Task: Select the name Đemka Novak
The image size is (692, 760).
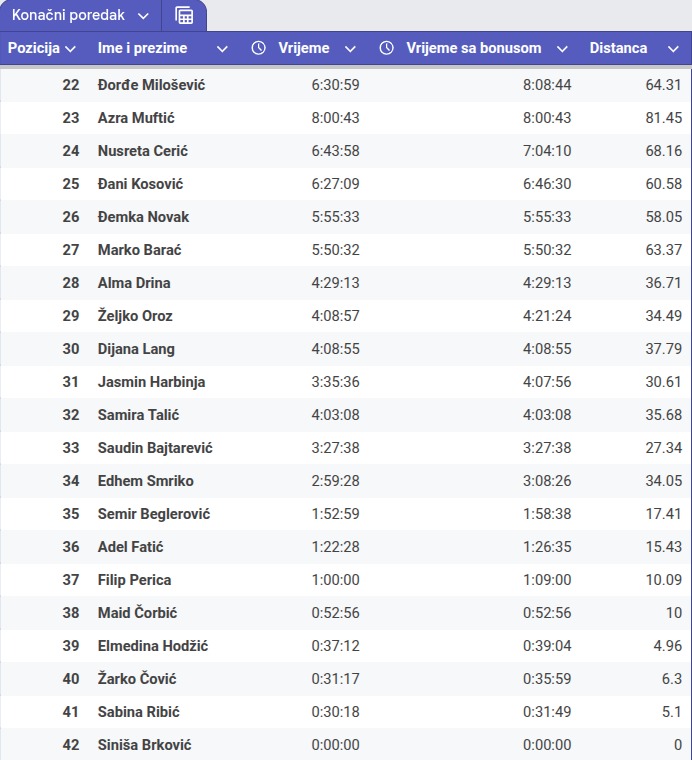Action: pyautogui.click(x=143, y=217)
